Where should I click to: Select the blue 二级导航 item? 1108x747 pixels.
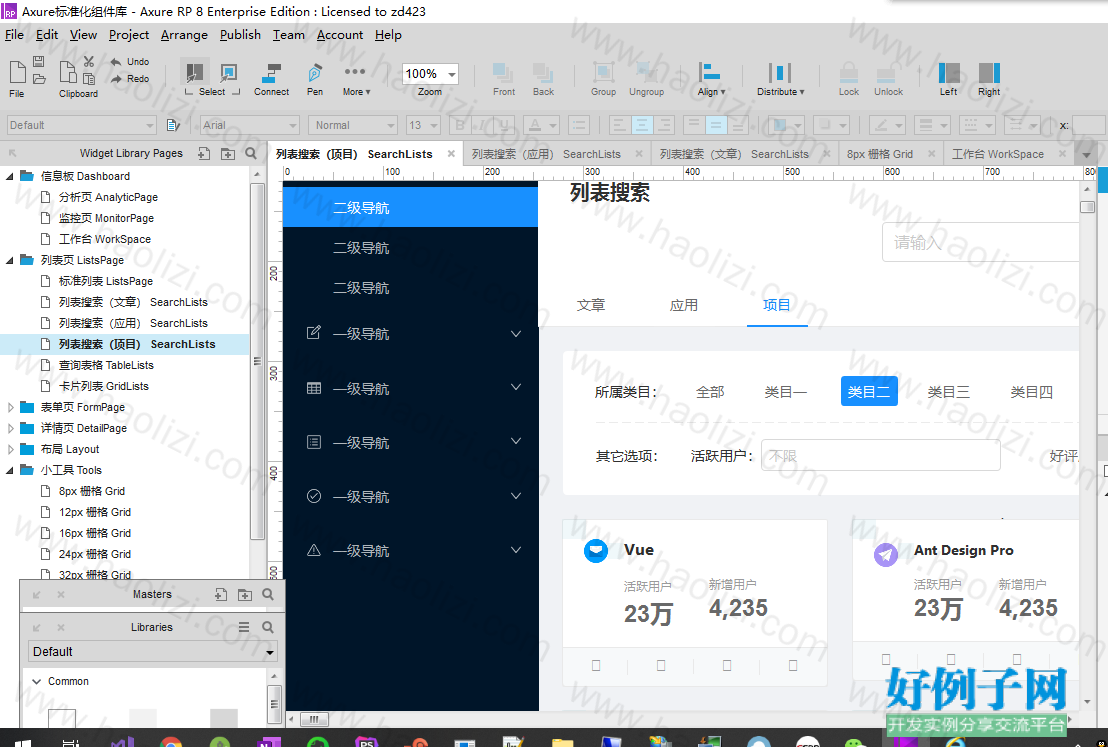coord(411,207)
